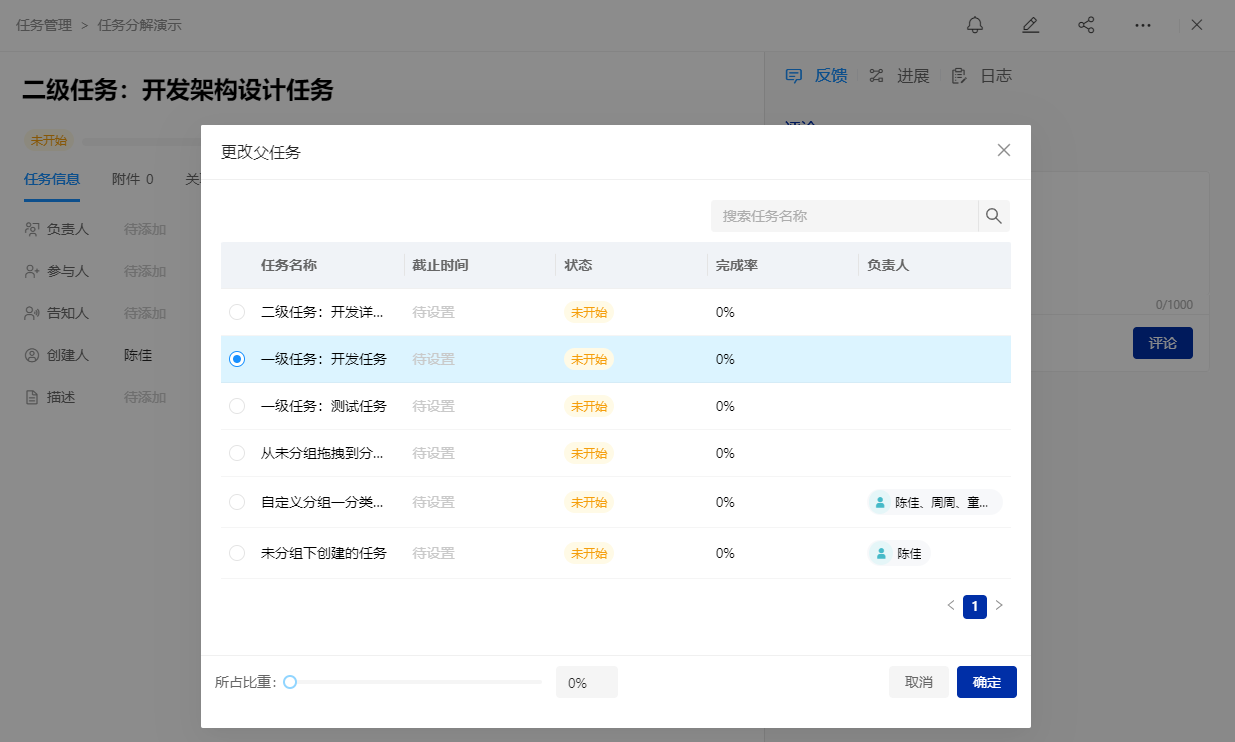The width and height of the screenshot is (1235, 742).
Task: Go to previous page arrow
Action: pyautogui.click(x=951, y=605)
